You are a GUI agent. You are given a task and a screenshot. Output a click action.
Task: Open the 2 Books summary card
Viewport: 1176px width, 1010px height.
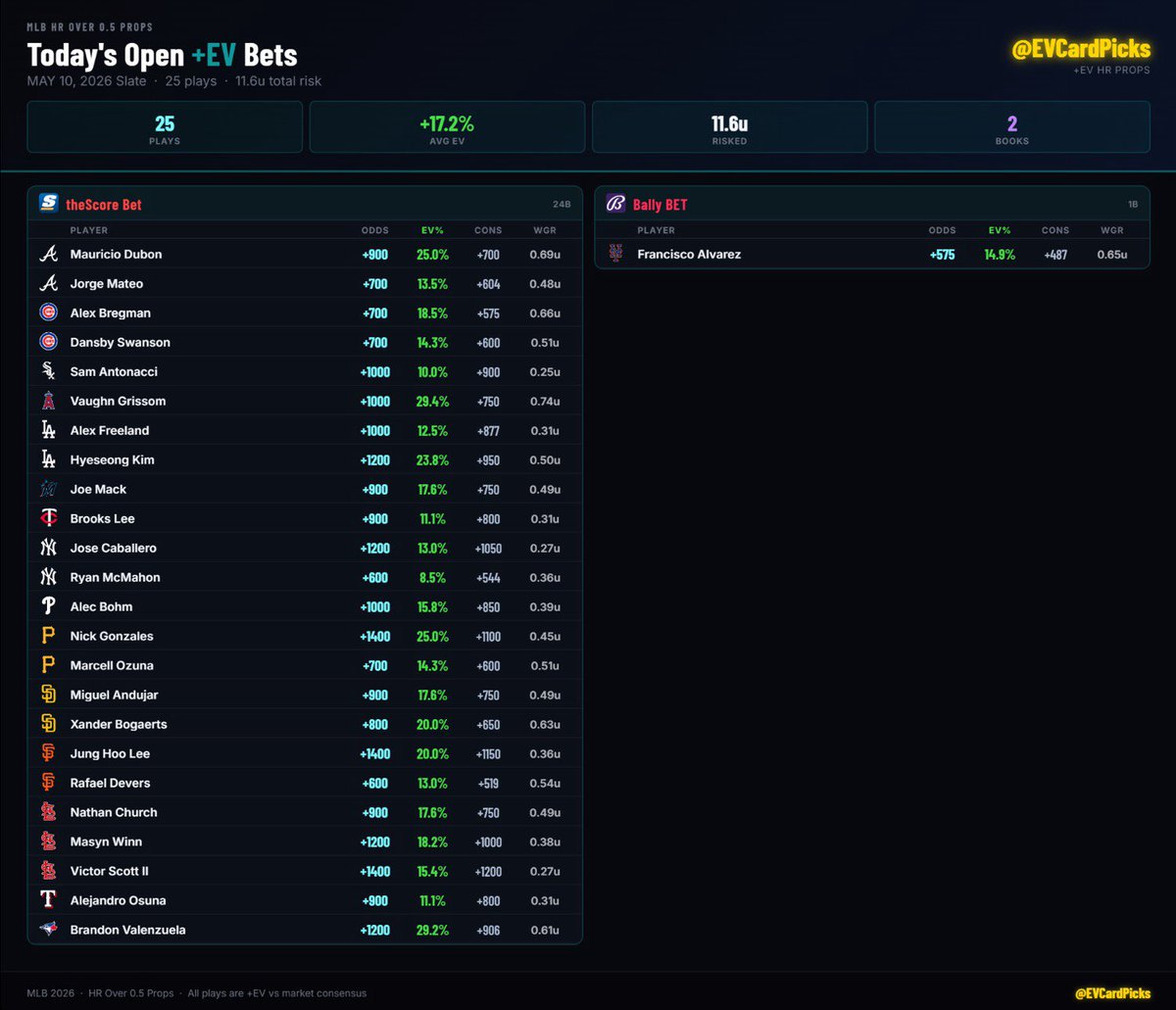tap(1012, 127)
